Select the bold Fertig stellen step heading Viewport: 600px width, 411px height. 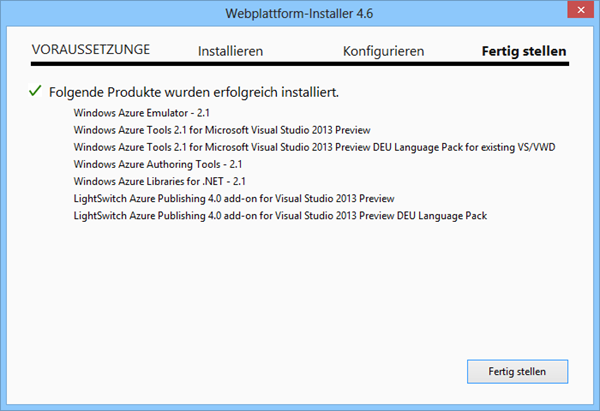(x=523, y=50)
